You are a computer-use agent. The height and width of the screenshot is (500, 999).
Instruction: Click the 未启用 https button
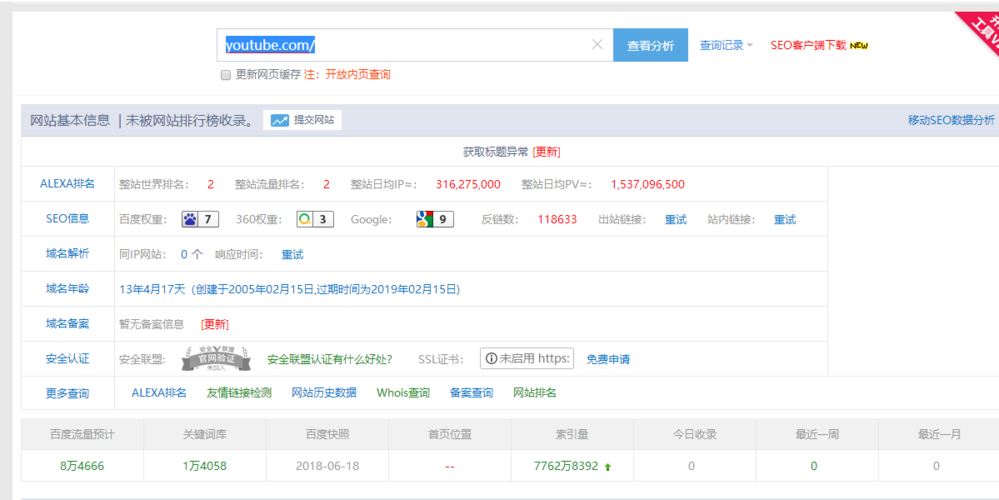point(527,359)
